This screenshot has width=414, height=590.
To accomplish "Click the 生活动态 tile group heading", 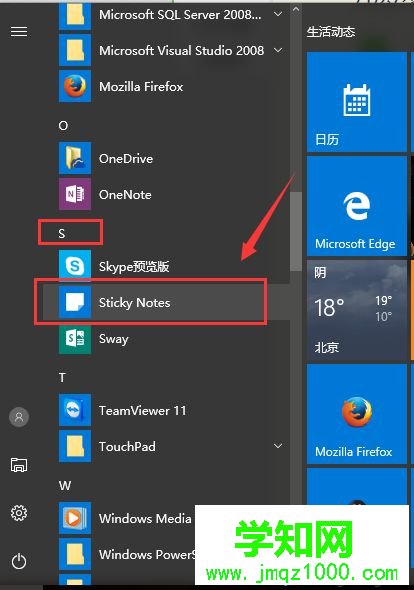I will point(331,32).
